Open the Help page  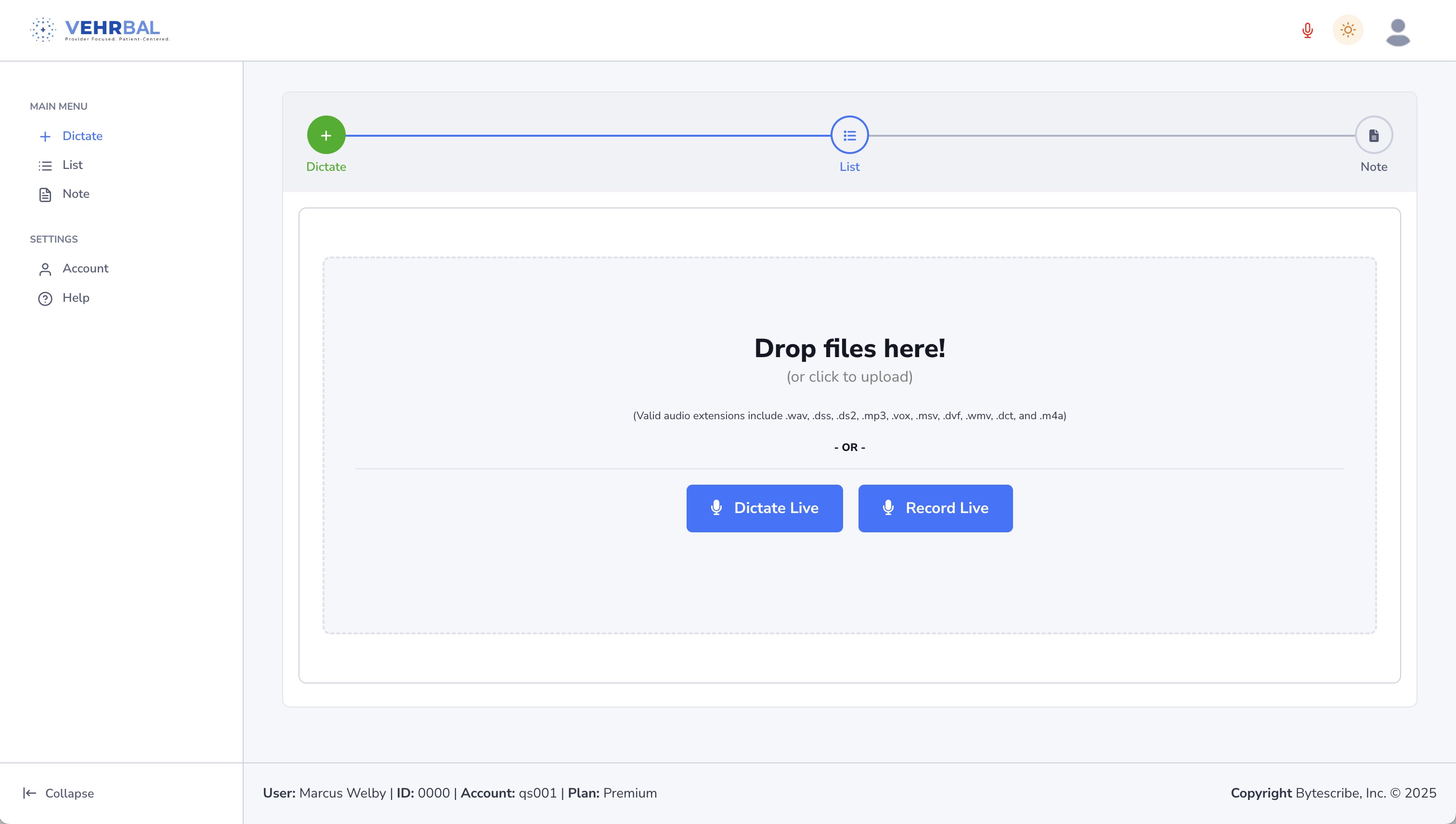tap(76, 297)
